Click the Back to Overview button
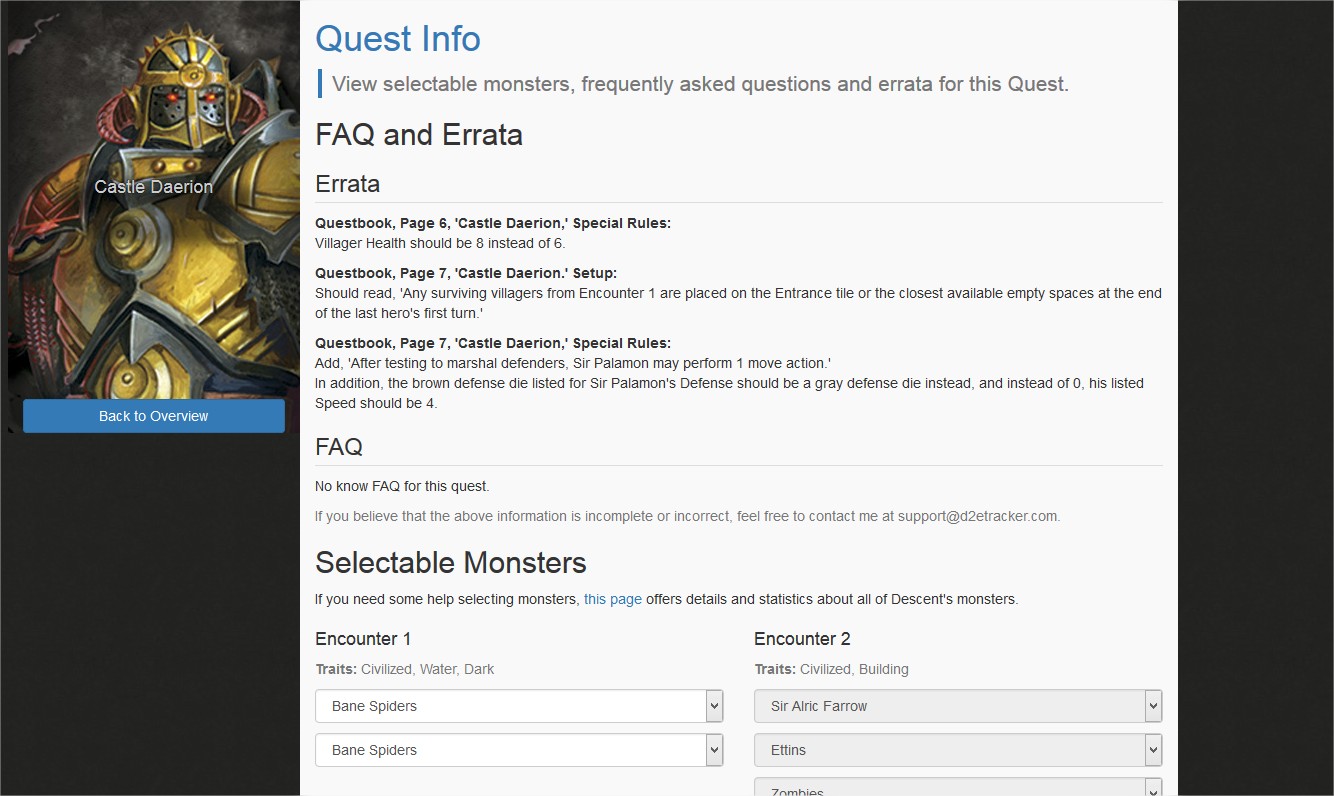Screen dimensions: 1334x796 [153, 415]
